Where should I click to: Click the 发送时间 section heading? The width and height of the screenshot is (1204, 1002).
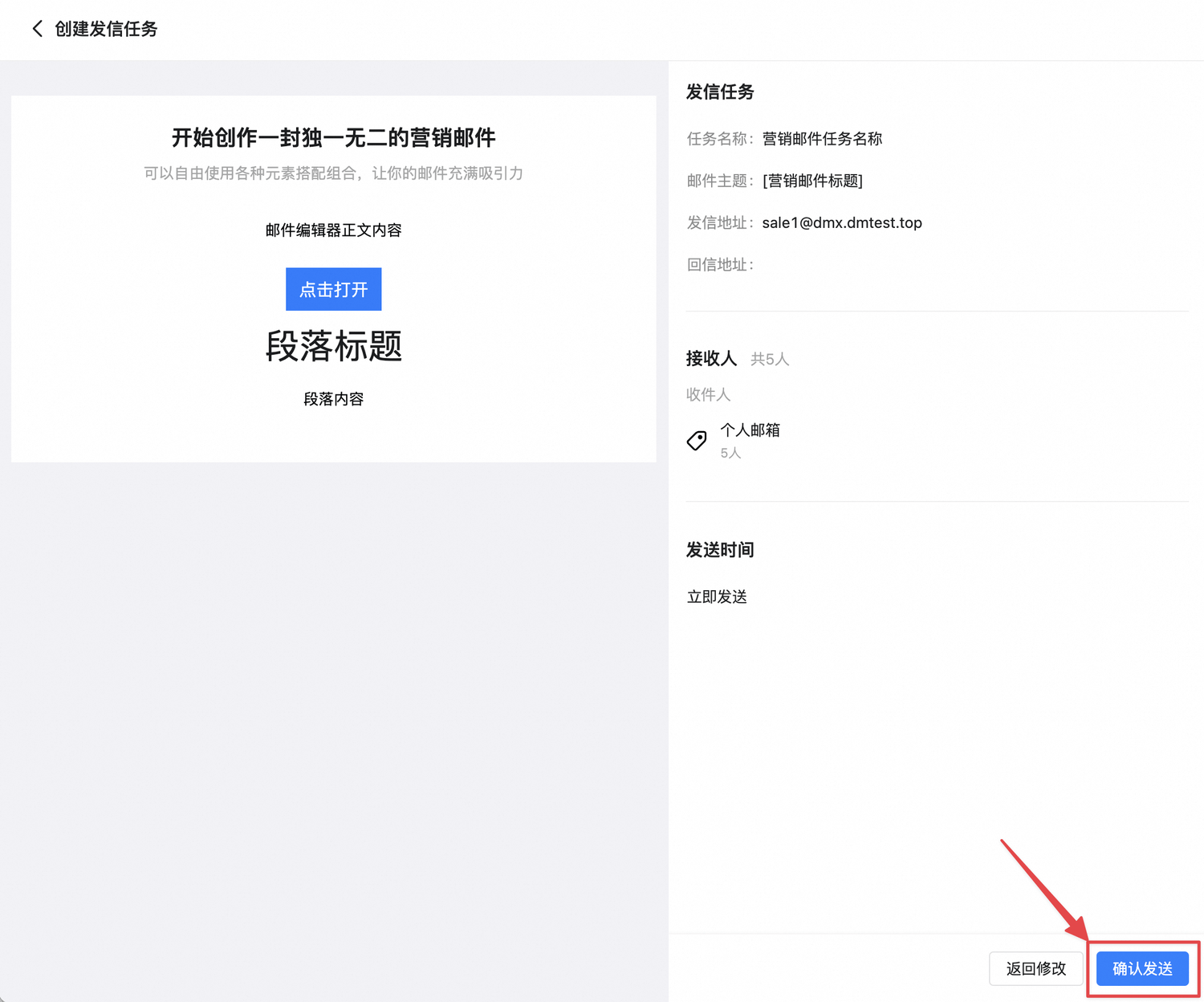point(720,550)
